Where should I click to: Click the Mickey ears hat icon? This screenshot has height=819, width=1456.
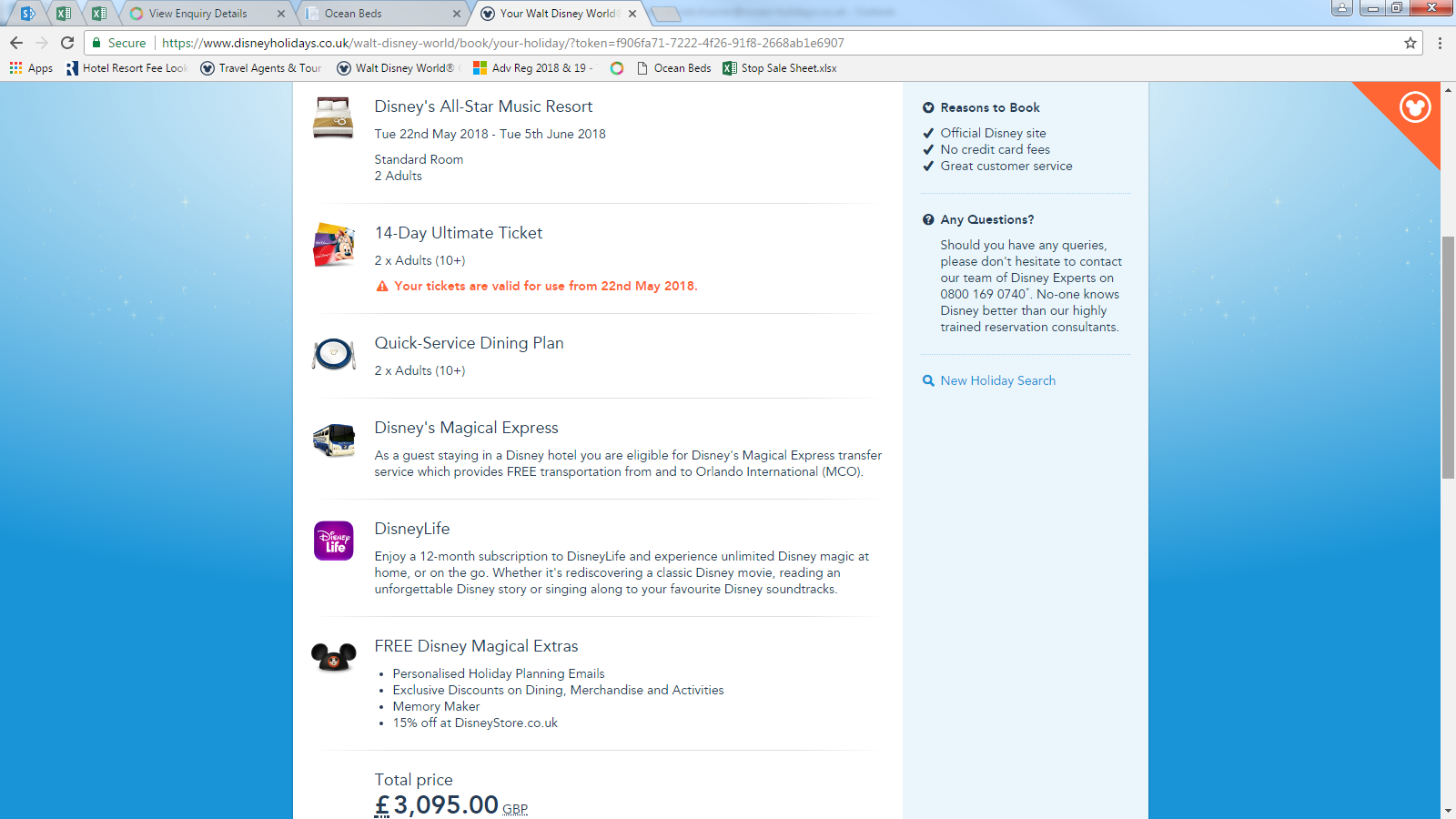click(333, 656)
